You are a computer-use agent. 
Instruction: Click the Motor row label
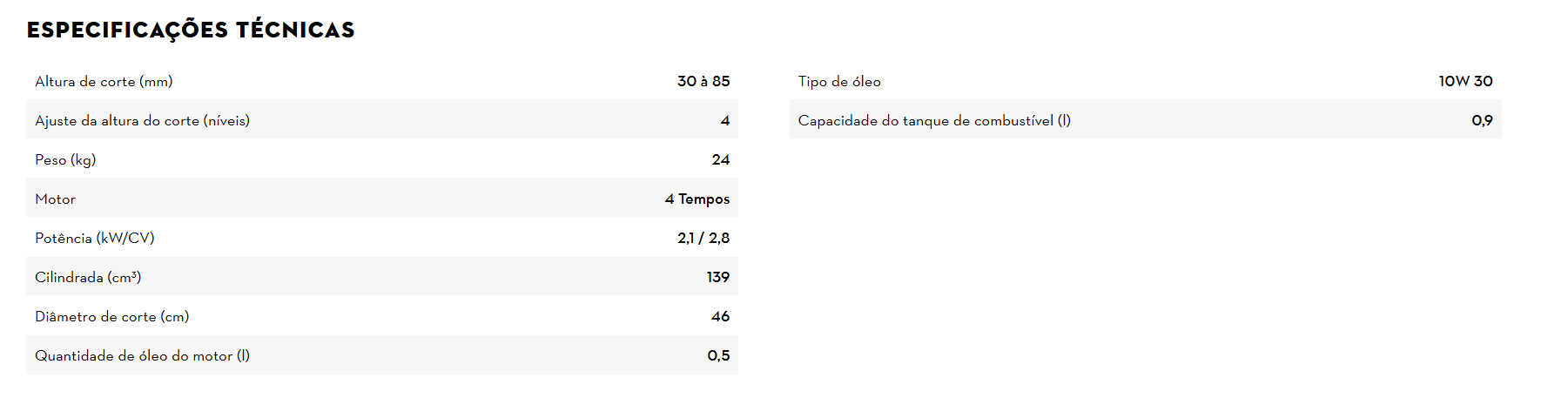[55, 199]
